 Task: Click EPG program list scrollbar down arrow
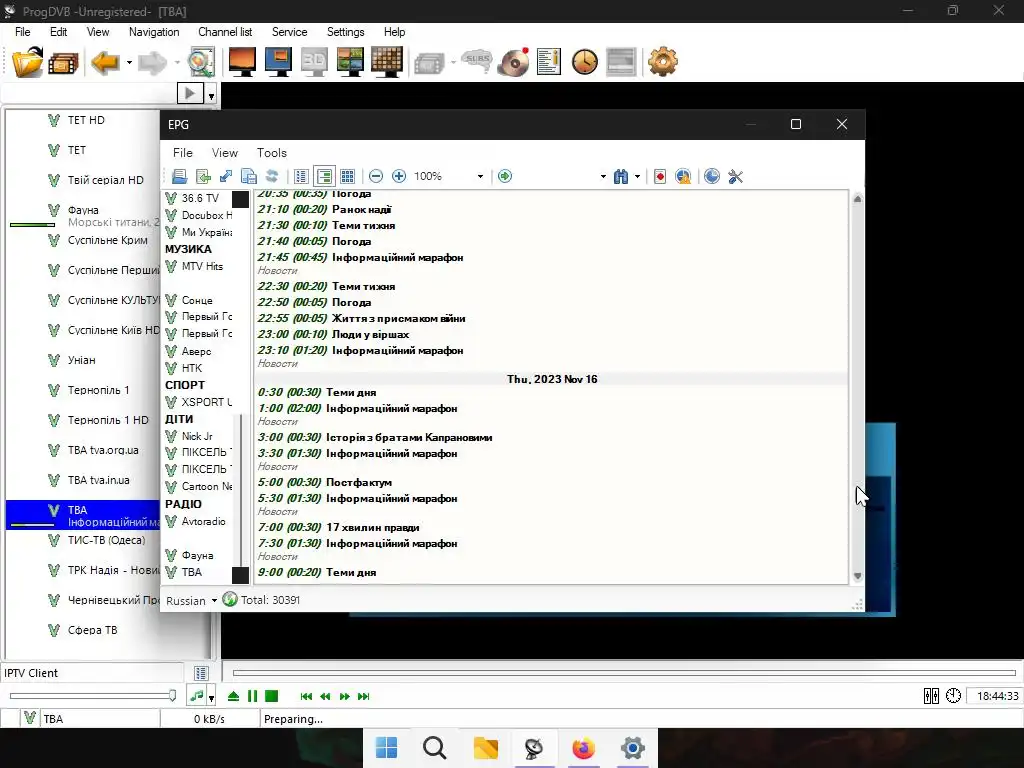857,576
